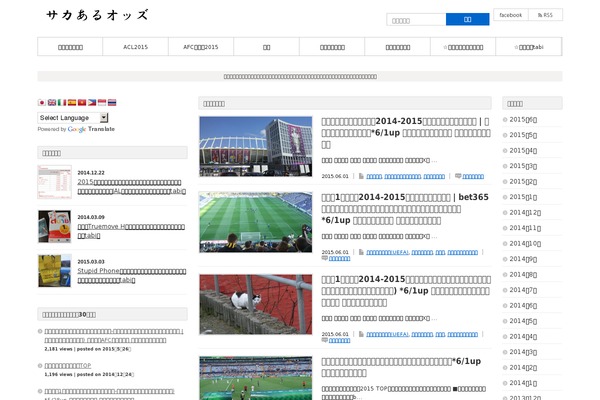Open the stadium exterior article thumbnail

coord(256,147)
